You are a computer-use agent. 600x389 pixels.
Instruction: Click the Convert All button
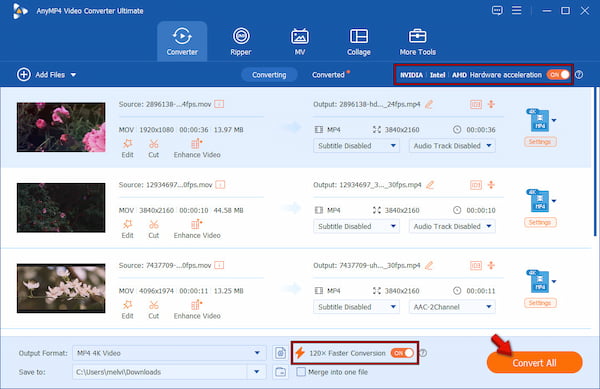(534, 363)
